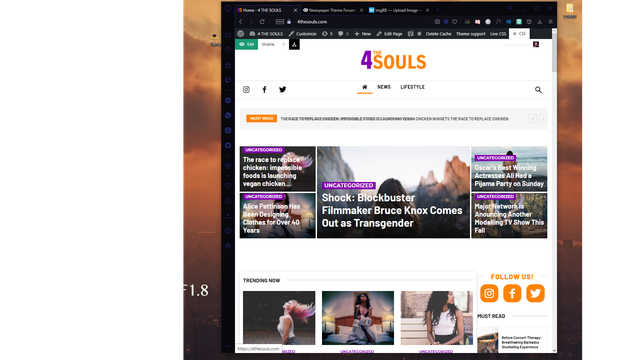Close the Newspaper Theme Forum tab
Image resolution: width=640 pixels, height=360 pixels.
[361, 10]
